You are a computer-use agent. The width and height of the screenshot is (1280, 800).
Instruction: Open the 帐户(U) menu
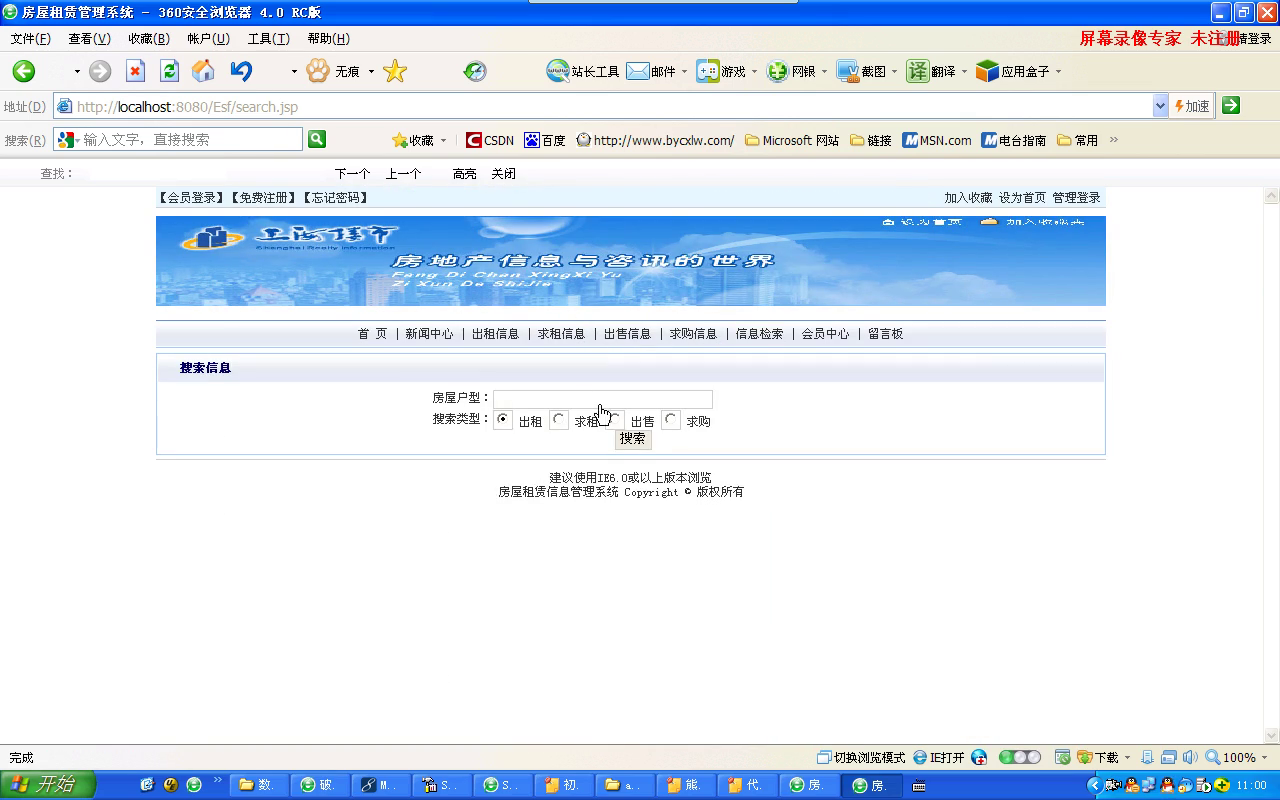pos(208,39)
